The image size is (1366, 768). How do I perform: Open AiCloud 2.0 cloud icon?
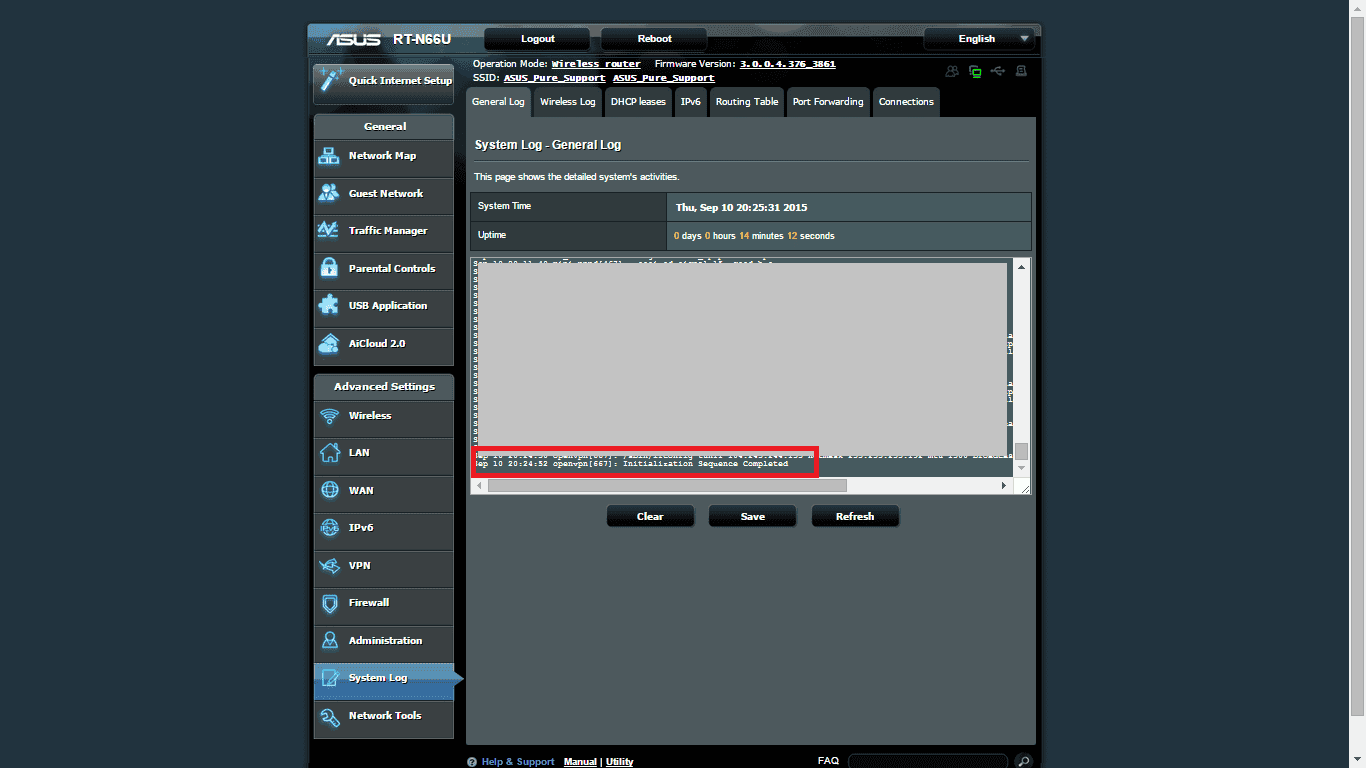click(329, 343)
